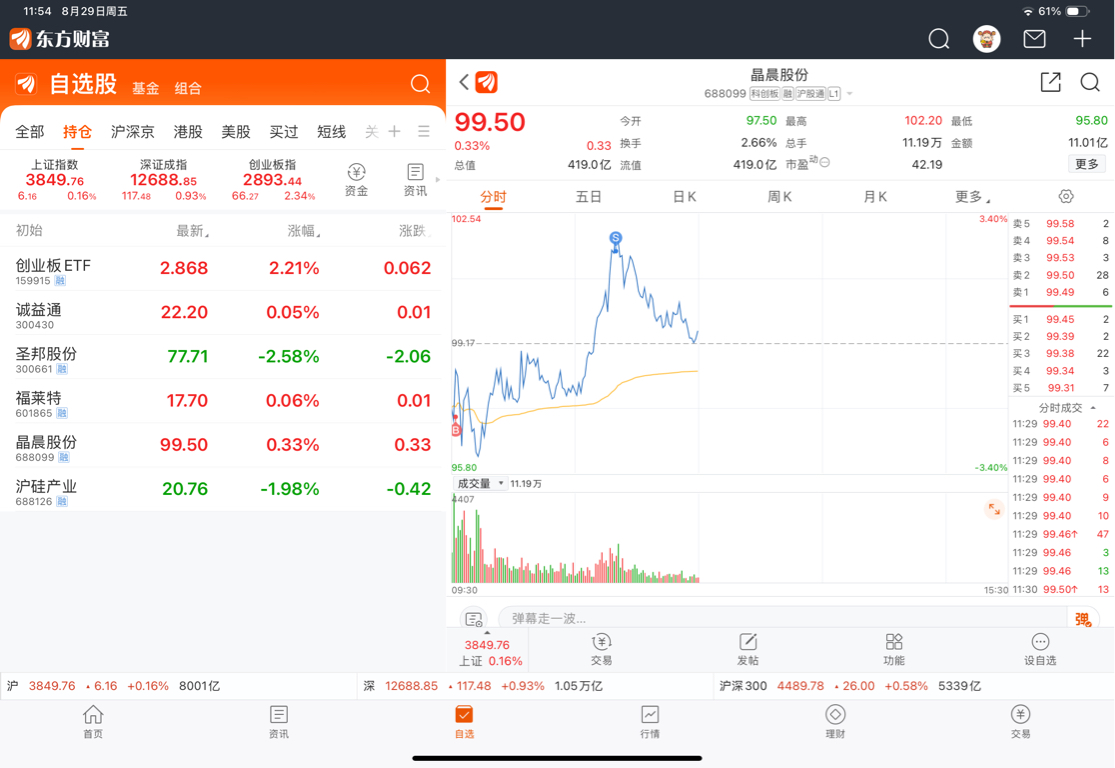Image resolution: width=1115 pixels, height=768 pixels.
Task: Open 资讯 news icon beside indices
Action: coord(415,180)
